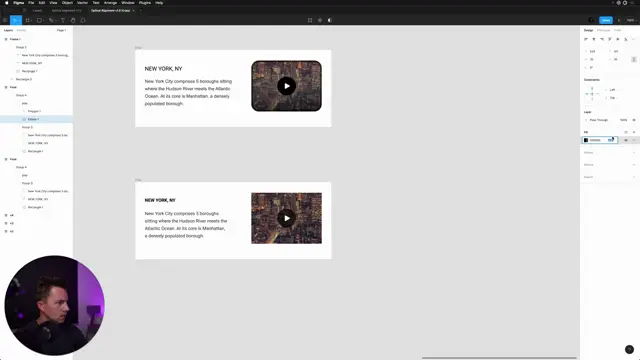Open the Pass Through blend mode dropdown
This screenshot has width=640, height=360.
point(599,120)
